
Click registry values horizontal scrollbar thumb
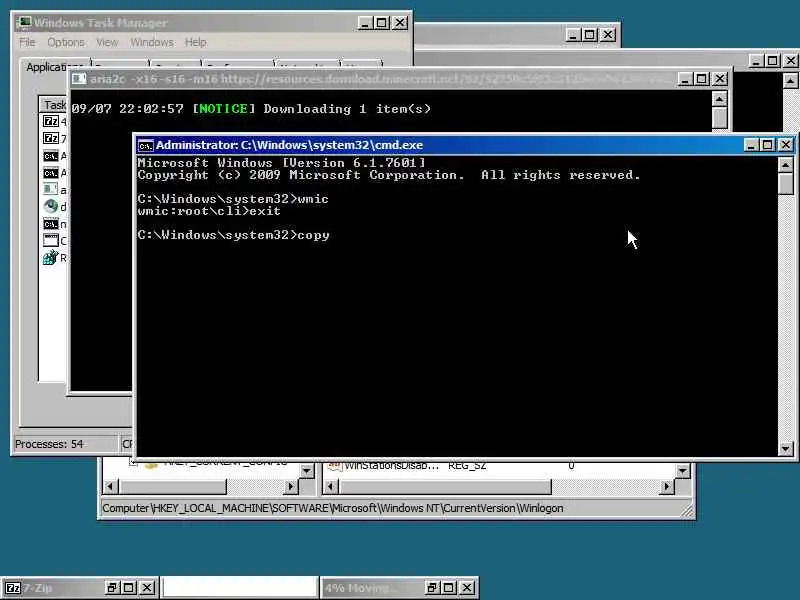pyautogui.click(x=445, y=487)
